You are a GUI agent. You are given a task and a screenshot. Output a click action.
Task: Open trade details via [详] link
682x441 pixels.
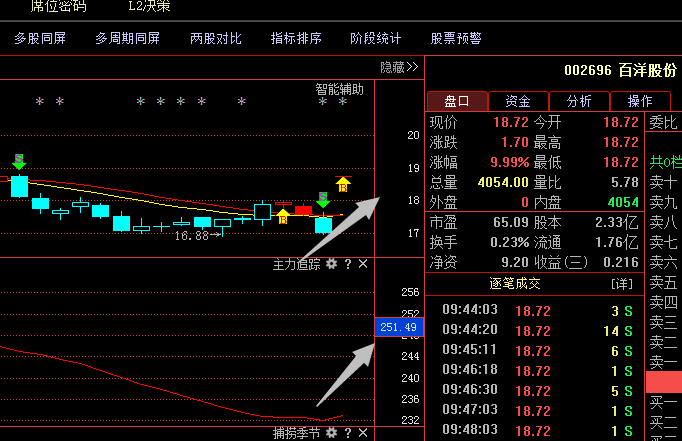coord(622,284)
